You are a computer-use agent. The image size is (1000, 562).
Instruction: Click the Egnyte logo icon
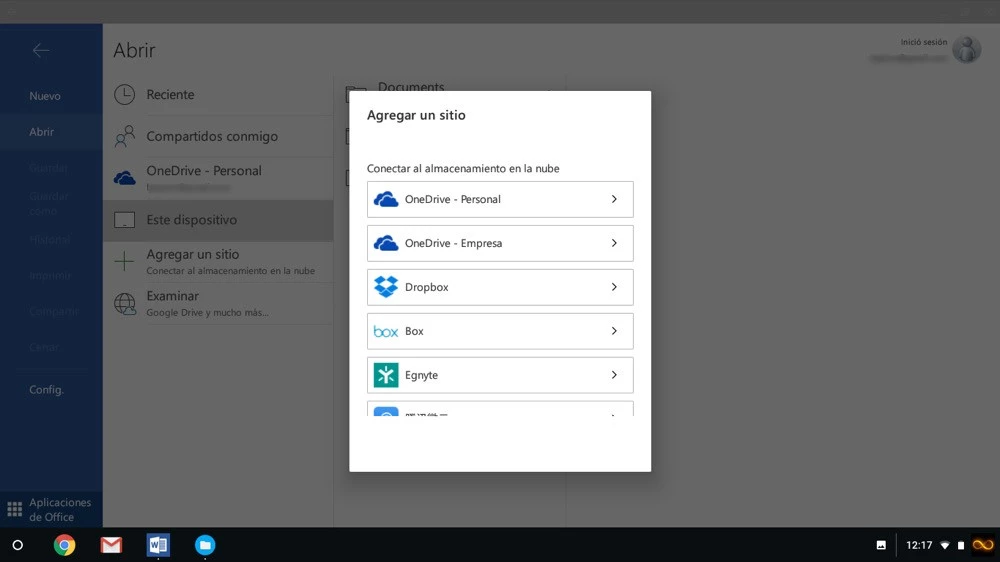coord(385,375)
